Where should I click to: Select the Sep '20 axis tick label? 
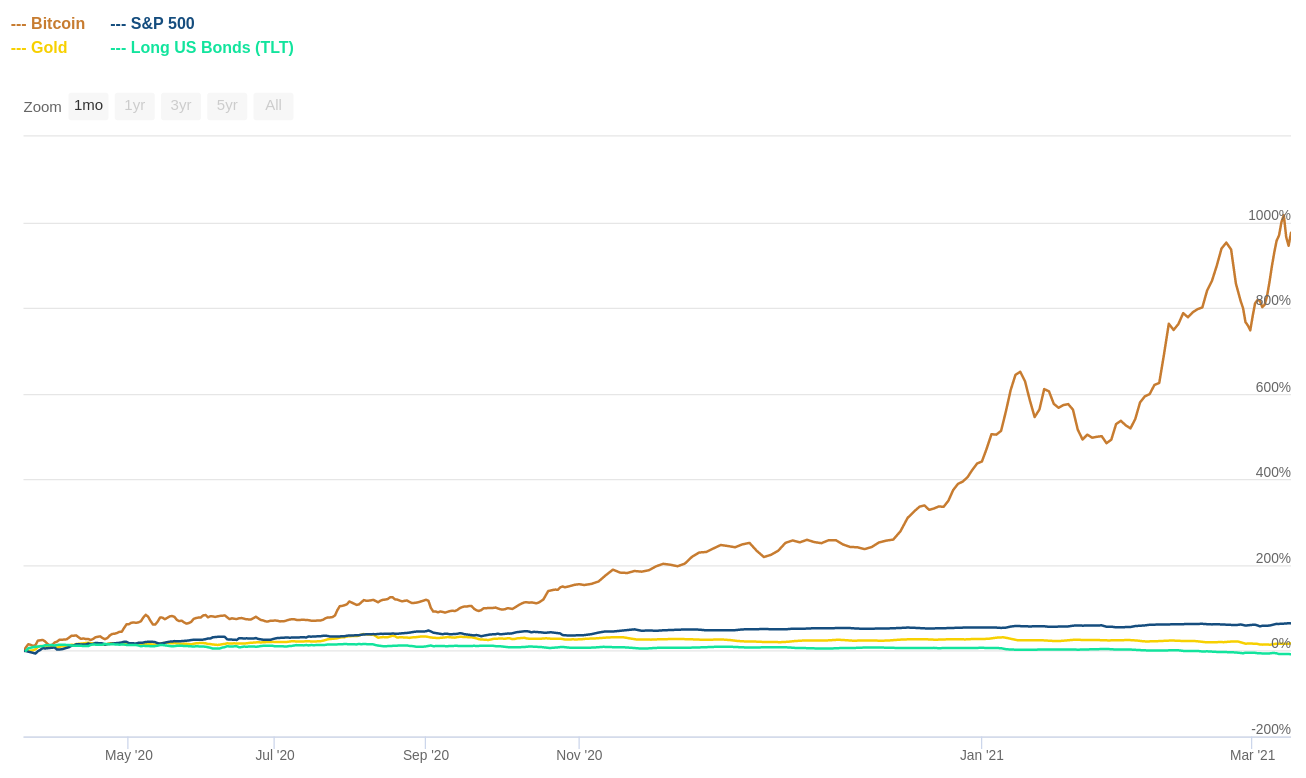click(x=426, y=755)
